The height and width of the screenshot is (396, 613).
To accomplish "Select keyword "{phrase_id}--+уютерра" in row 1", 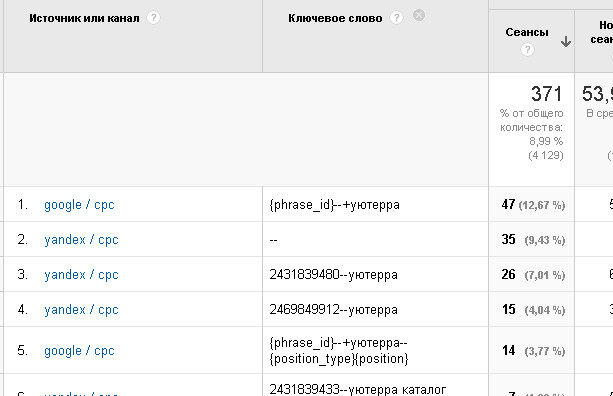I will click(x=335, y=204).
